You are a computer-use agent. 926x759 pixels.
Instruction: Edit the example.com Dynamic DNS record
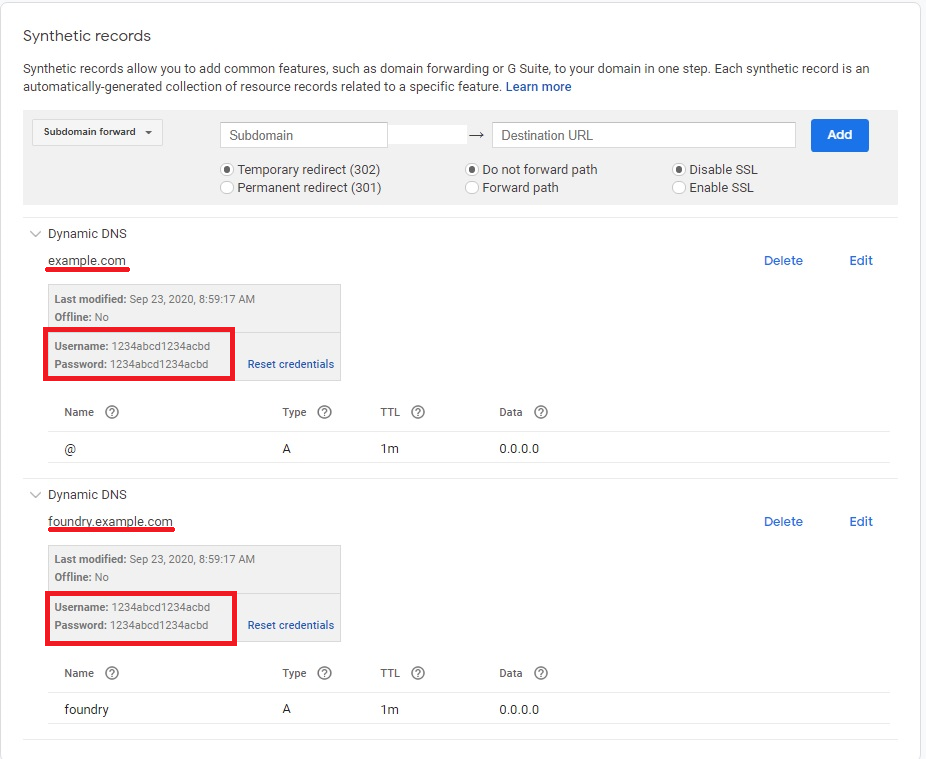coord(860,260)
